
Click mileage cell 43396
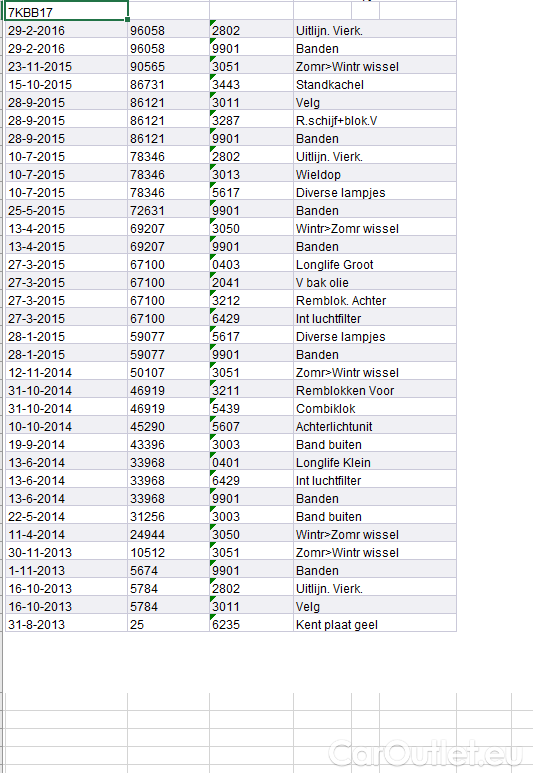(x=168, y=444)
